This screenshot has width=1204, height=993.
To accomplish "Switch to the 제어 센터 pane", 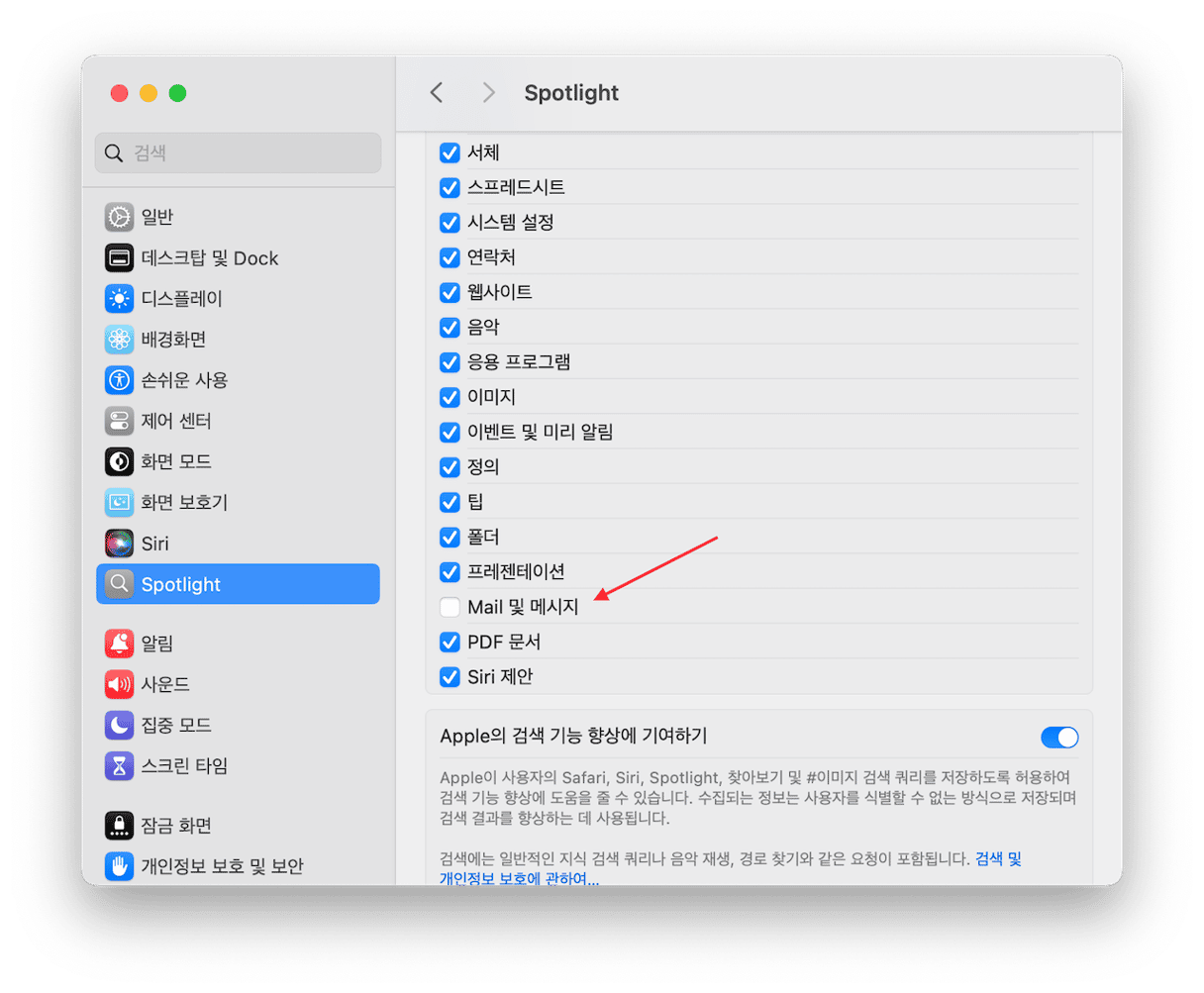I will pyautogui.click(x=238, y=421).
